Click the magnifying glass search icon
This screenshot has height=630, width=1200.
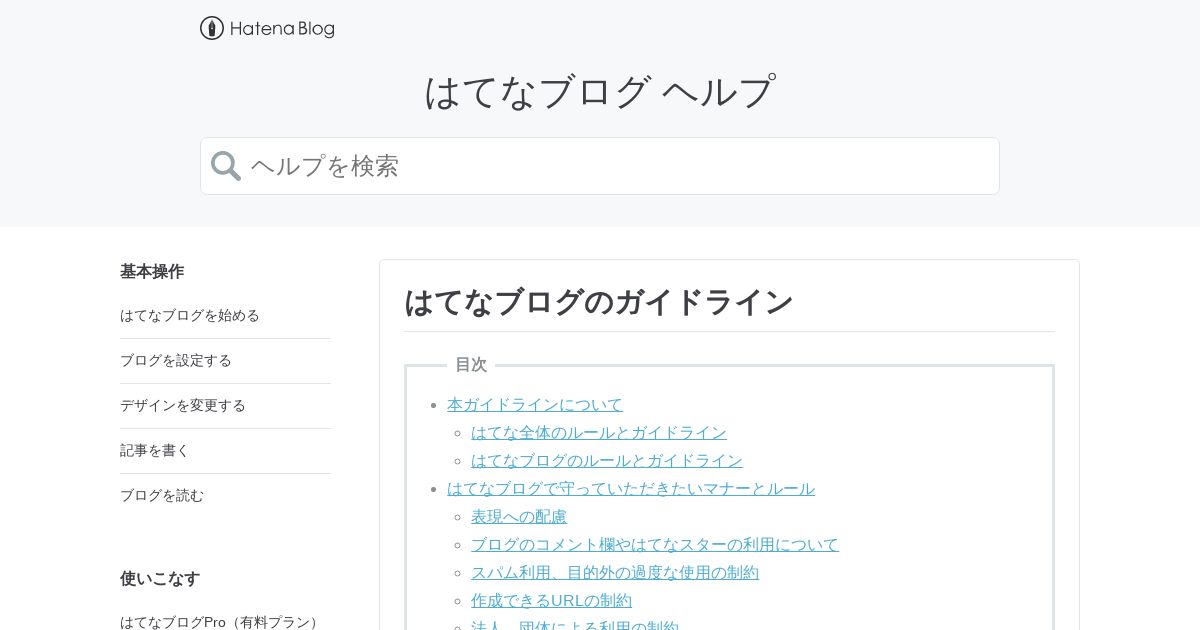coord(226,166)
